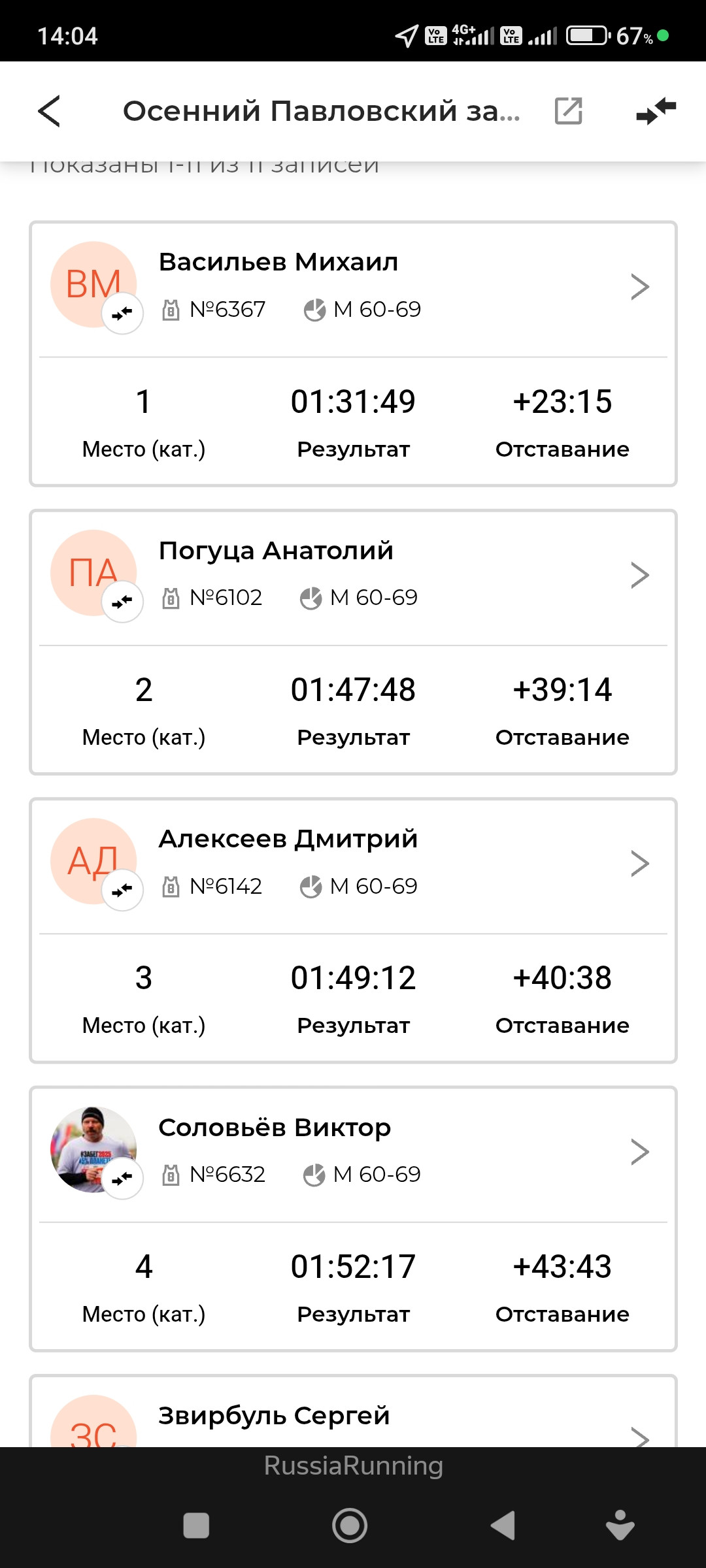This screenshot has height=1568, width=706.
Task: Select Васильев Михаил name
Action: [278, 262]
